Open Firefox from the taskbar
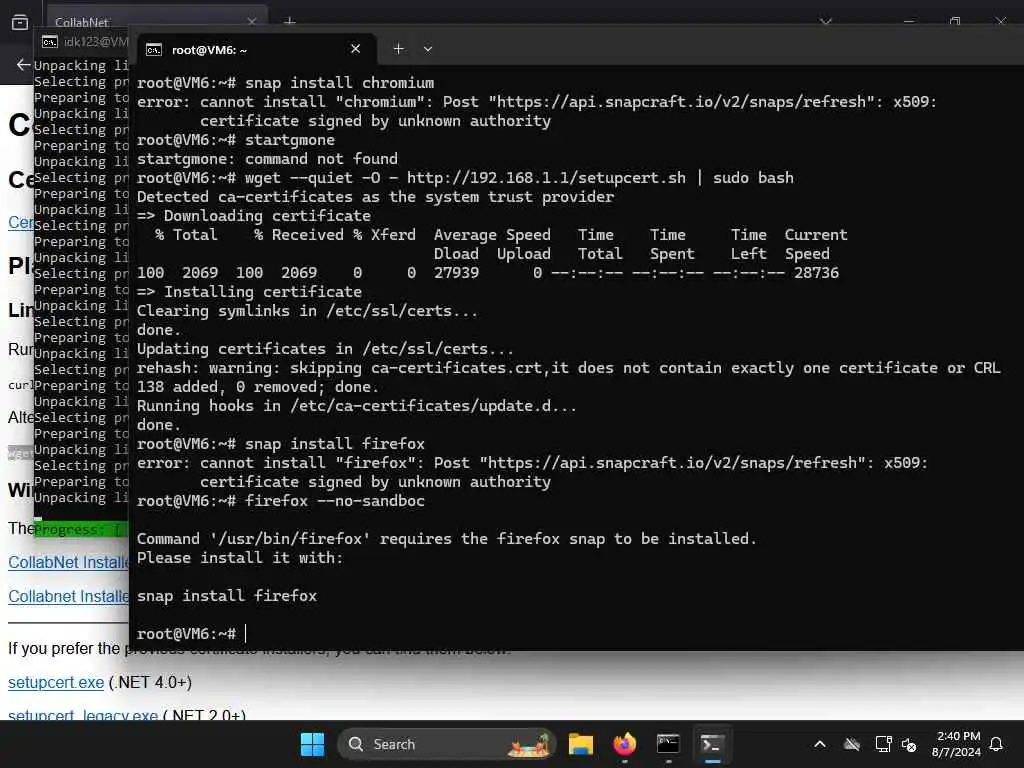Viewport: 1024px width, 768px height. 624,744
